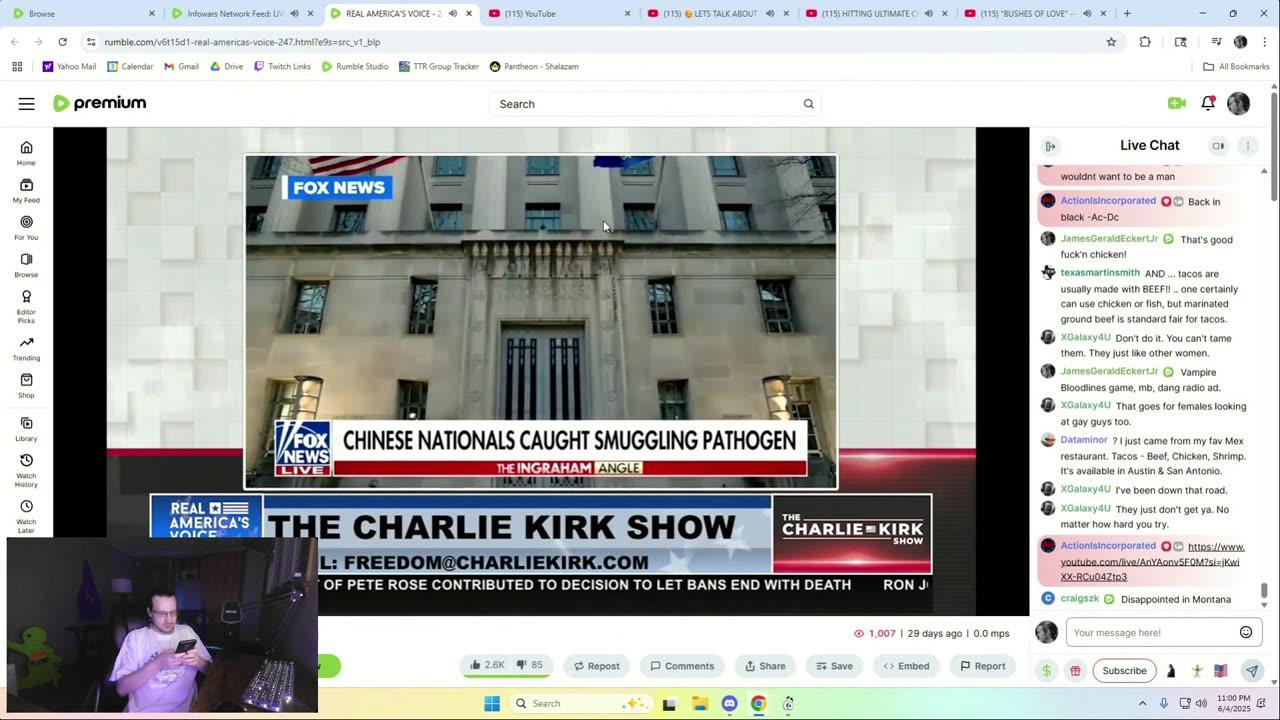Switch to the HITTING ULTIMATE tab
Screen dimensions: 1280x720
(876, 14)
